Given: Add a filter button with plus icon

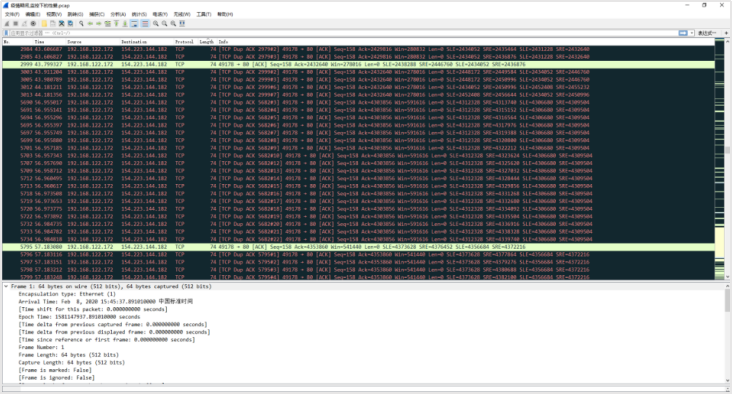Looking at the screenshot, I should [x=726, y=33].
